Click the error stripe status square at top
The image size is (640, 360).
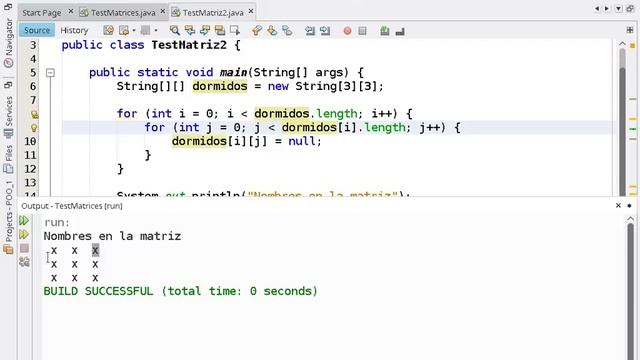[x=632, y=45]
